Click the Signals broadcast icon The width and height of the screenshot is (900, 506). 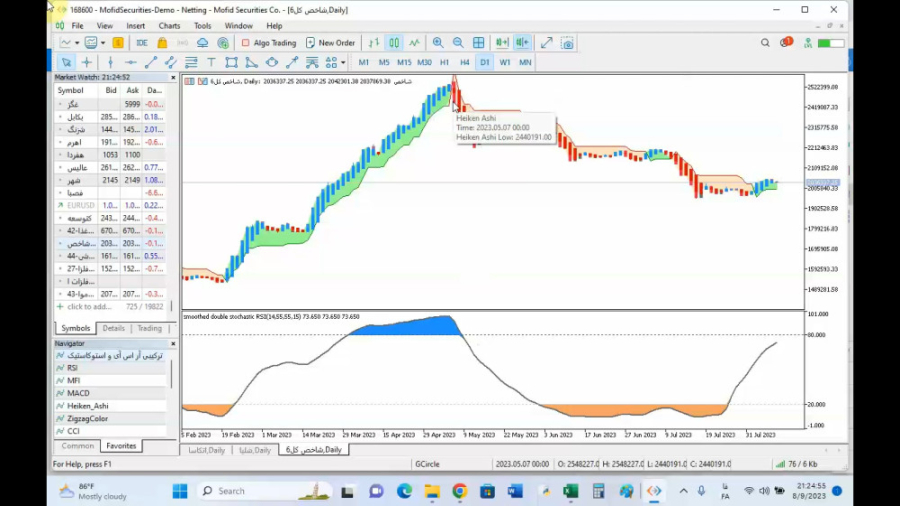[183, 42]
